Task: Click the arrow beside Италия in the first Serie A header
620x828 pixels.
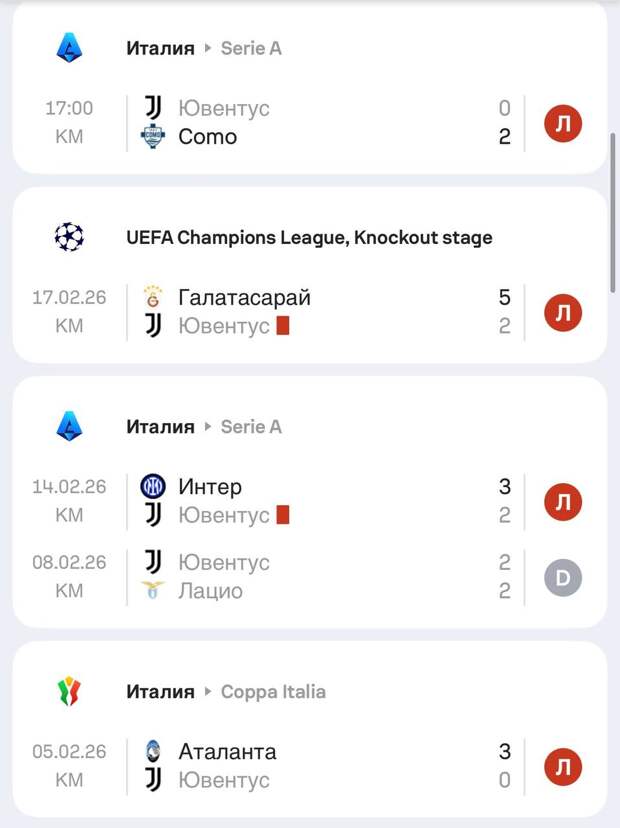Action: (208, 49)
